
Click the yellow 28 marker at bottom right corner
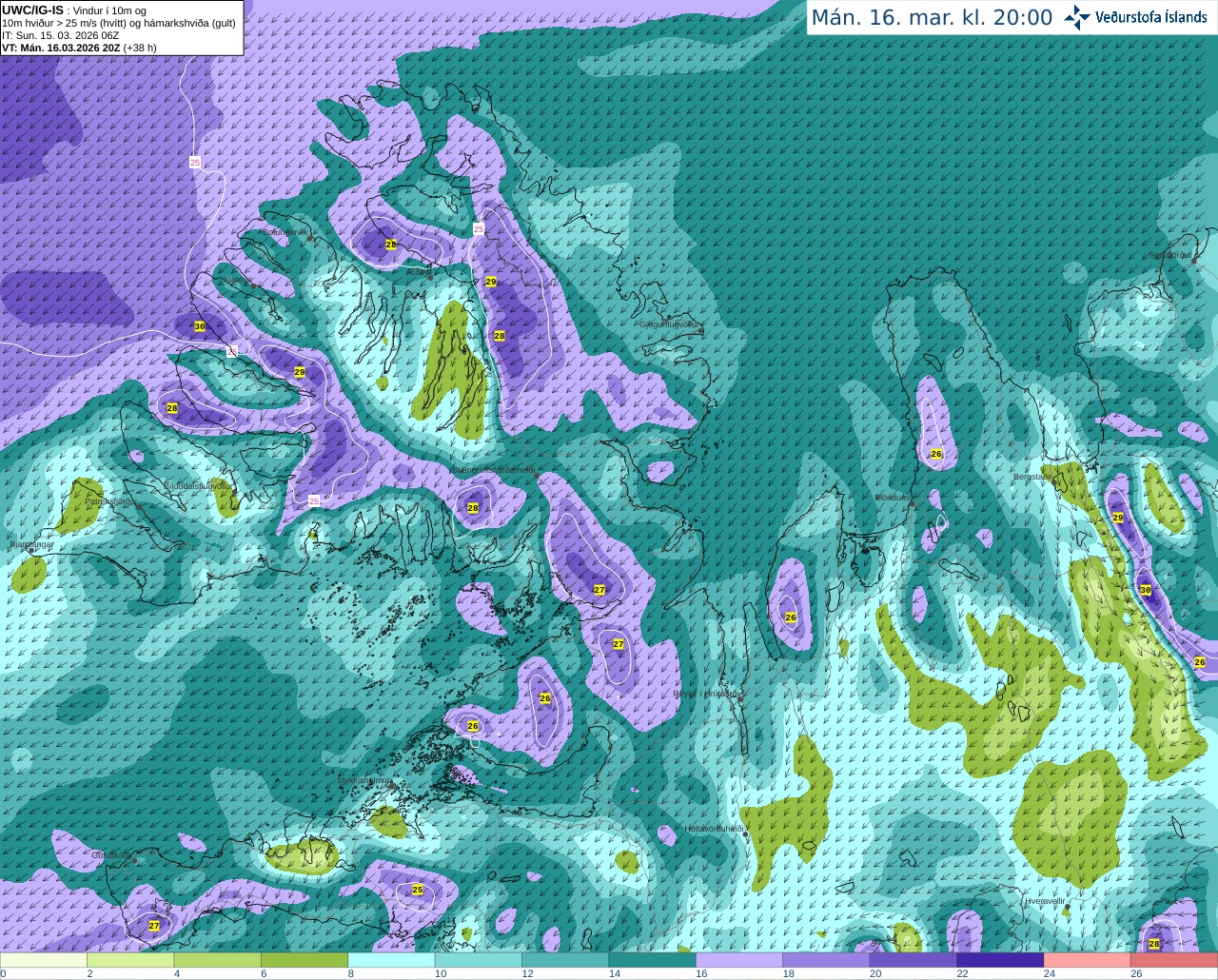tap(1154, 944)
